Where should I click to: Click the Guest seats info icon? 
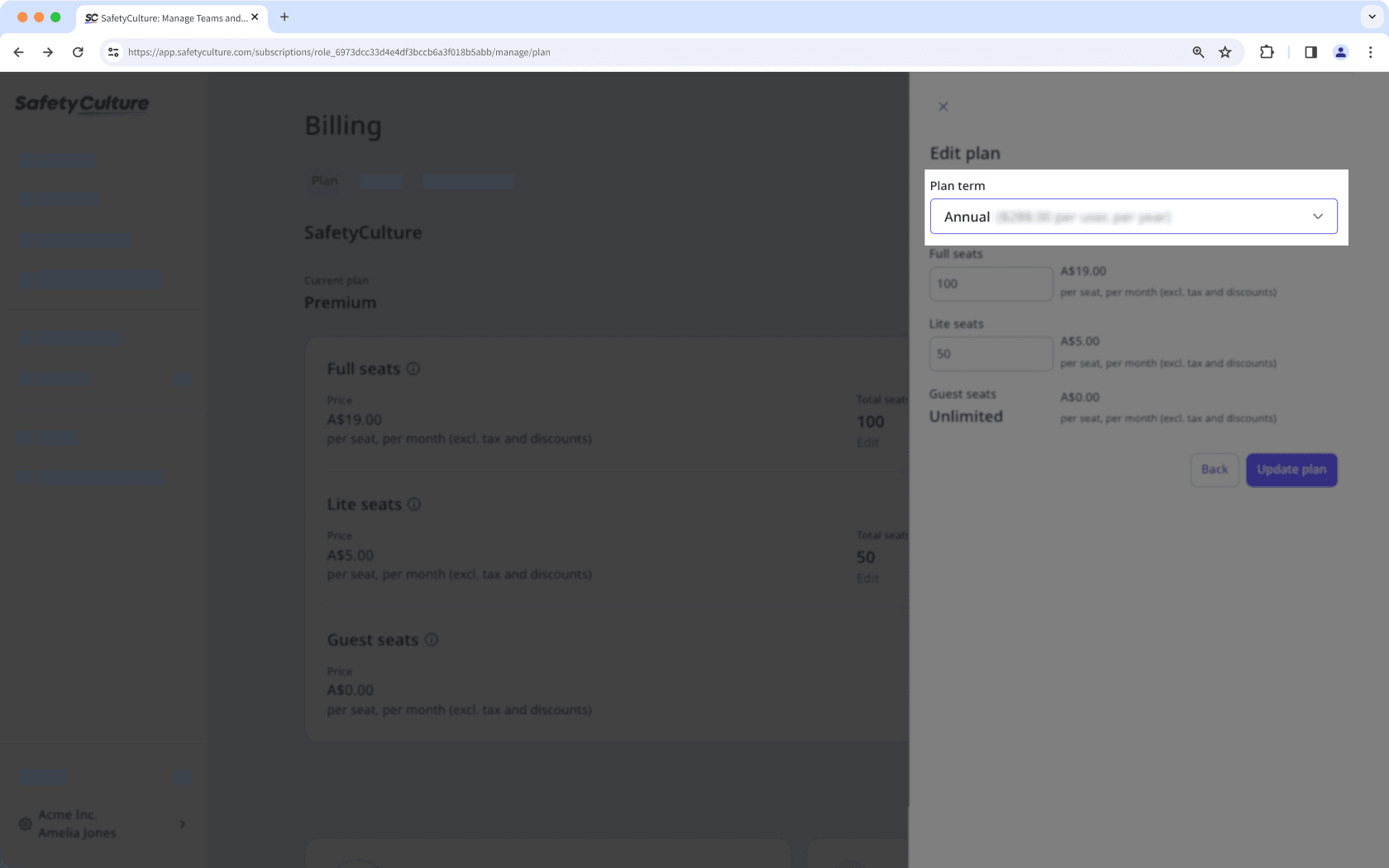coord(432,639)
